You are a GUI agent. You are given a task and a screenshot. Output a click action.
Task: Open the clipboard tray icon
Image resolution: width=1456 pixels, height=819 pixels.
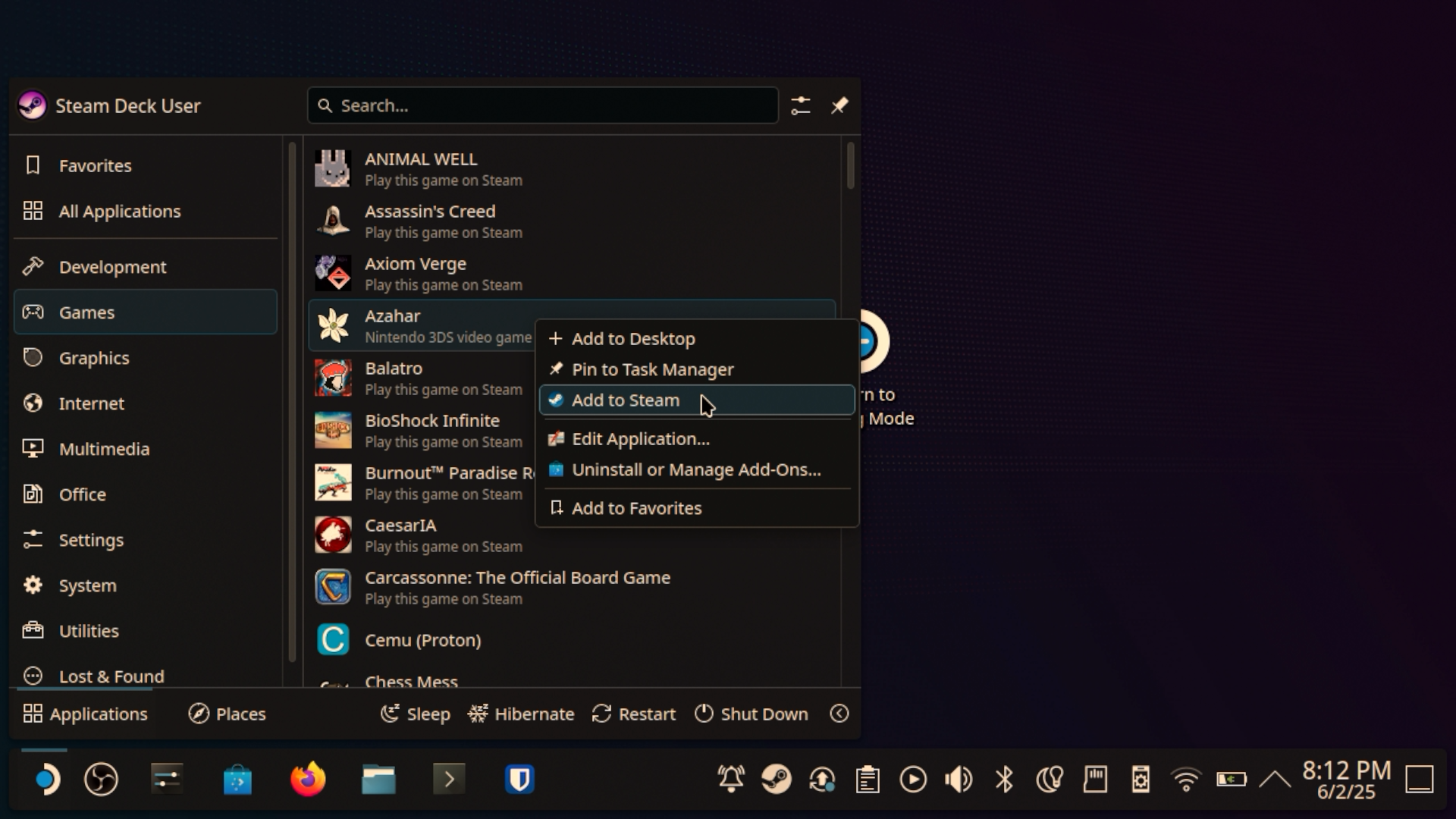(868, 780)
